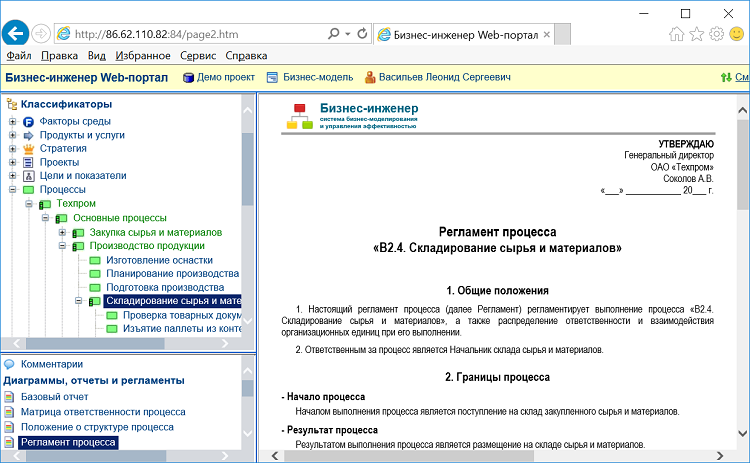Open the Вид menu
The height and width of the screenshot is (463, 750).
coord(97,56)
